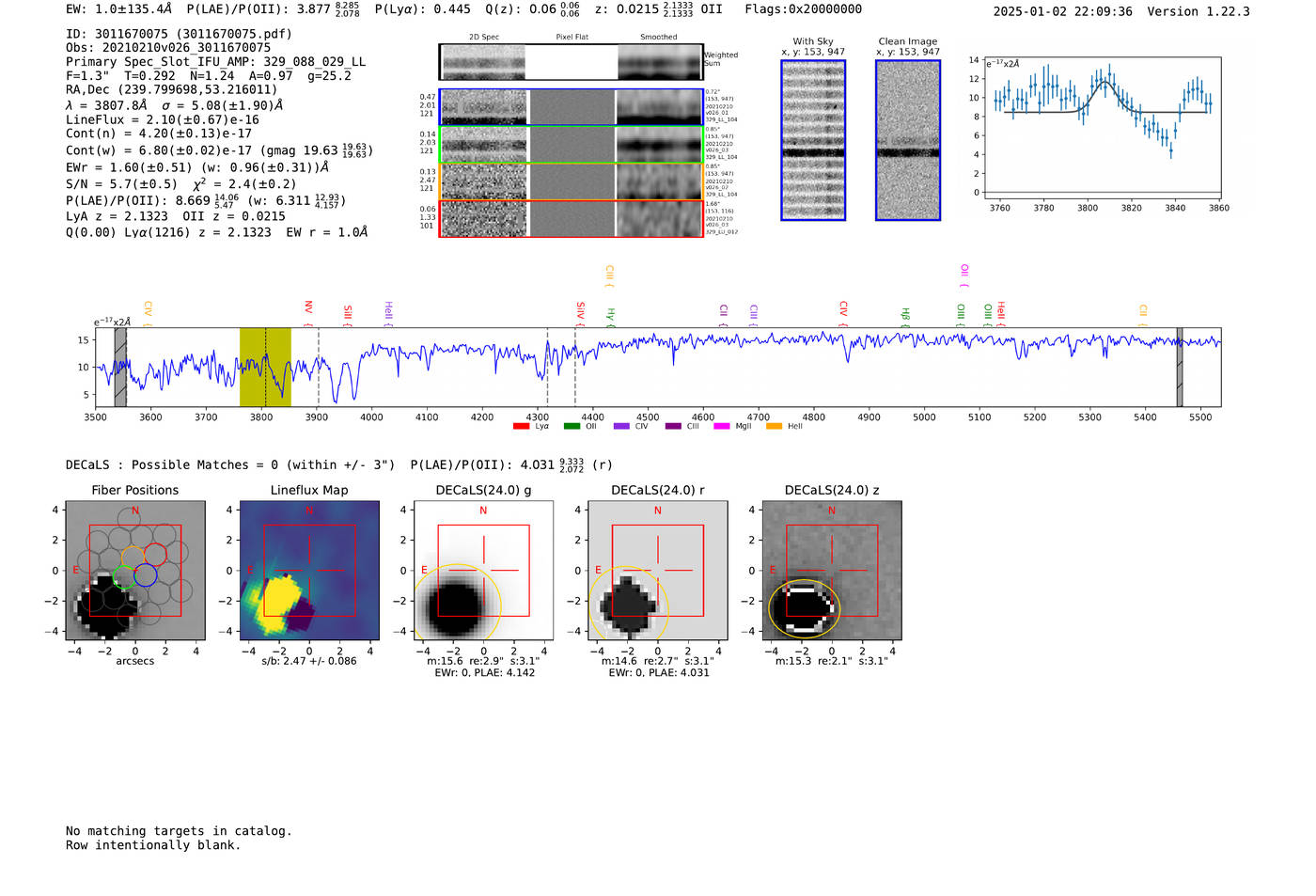Click the 's/b: 2.47 +/- 0.086' caption
This screenshot has width=1316, height=896.
pyautogui.click(x=309, y=661)
